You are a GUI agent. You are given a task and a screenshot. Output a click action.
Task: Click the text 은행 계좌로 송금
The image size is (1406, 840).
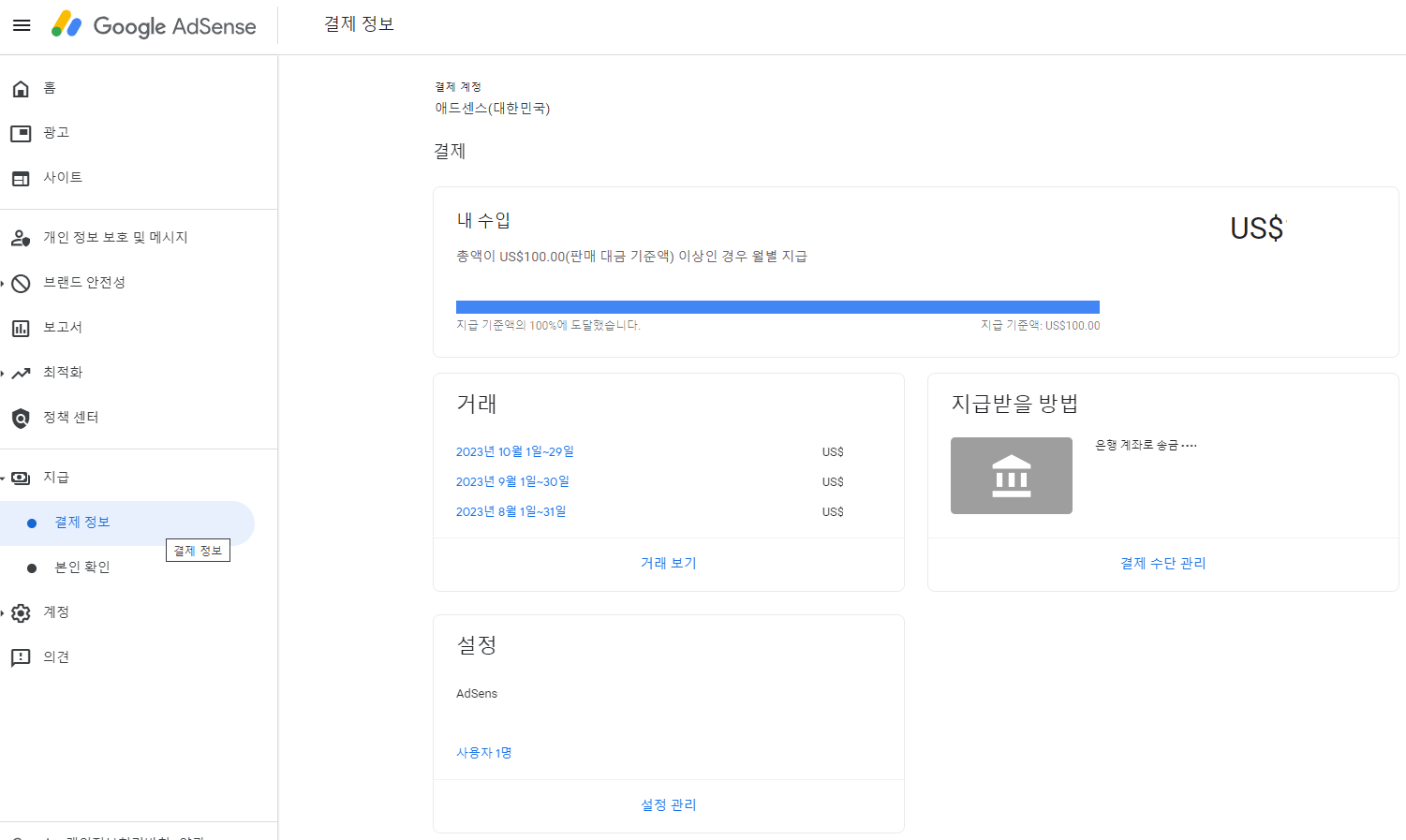coord(1137,445)
